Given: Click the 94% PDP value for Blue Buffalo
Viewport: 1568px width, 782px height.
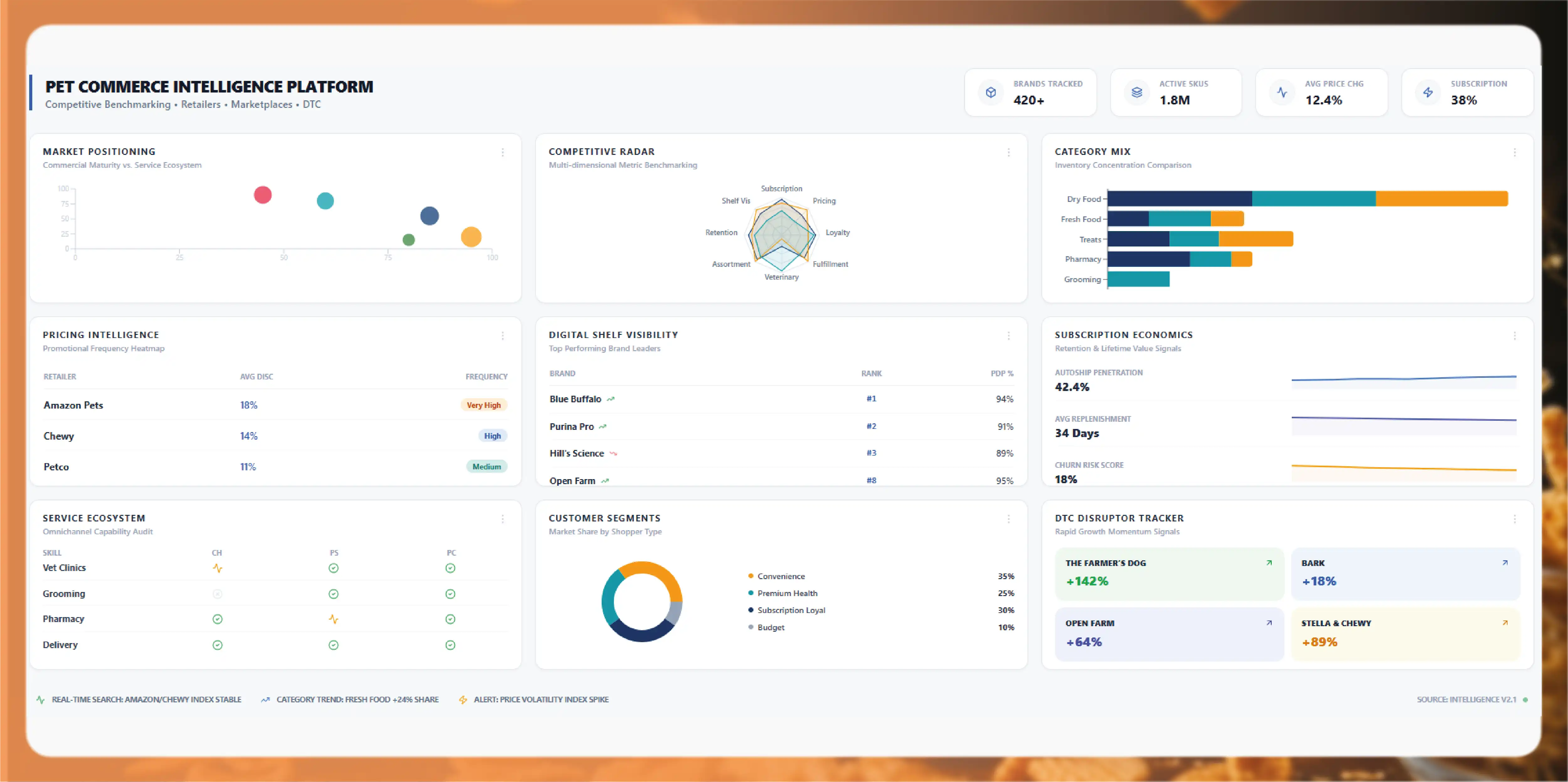Looking at the screenshot, I should click(x=1004, y=399).
